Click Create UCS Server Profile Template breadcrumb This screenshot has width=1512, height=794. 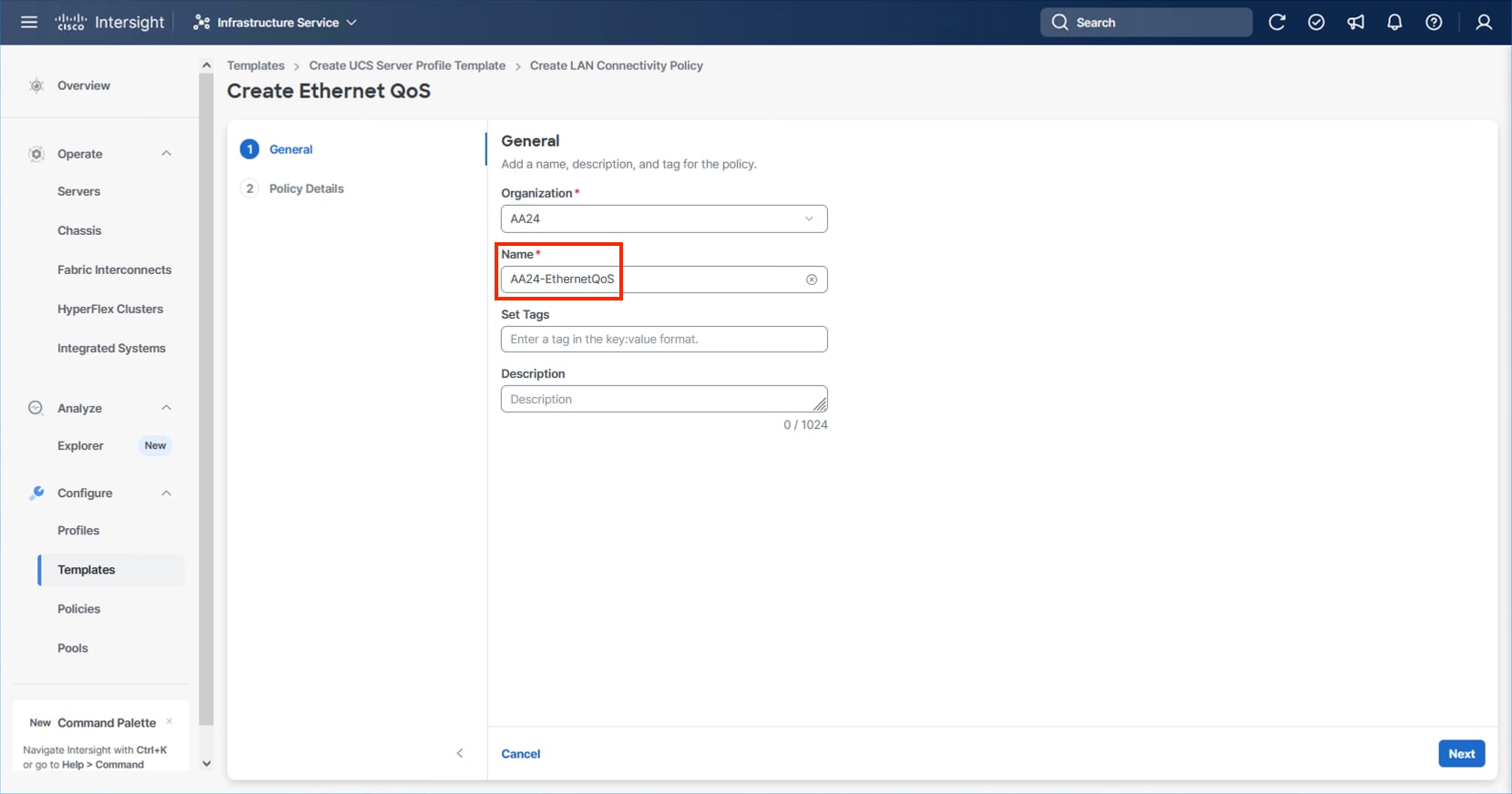click(x=407, y=66)
